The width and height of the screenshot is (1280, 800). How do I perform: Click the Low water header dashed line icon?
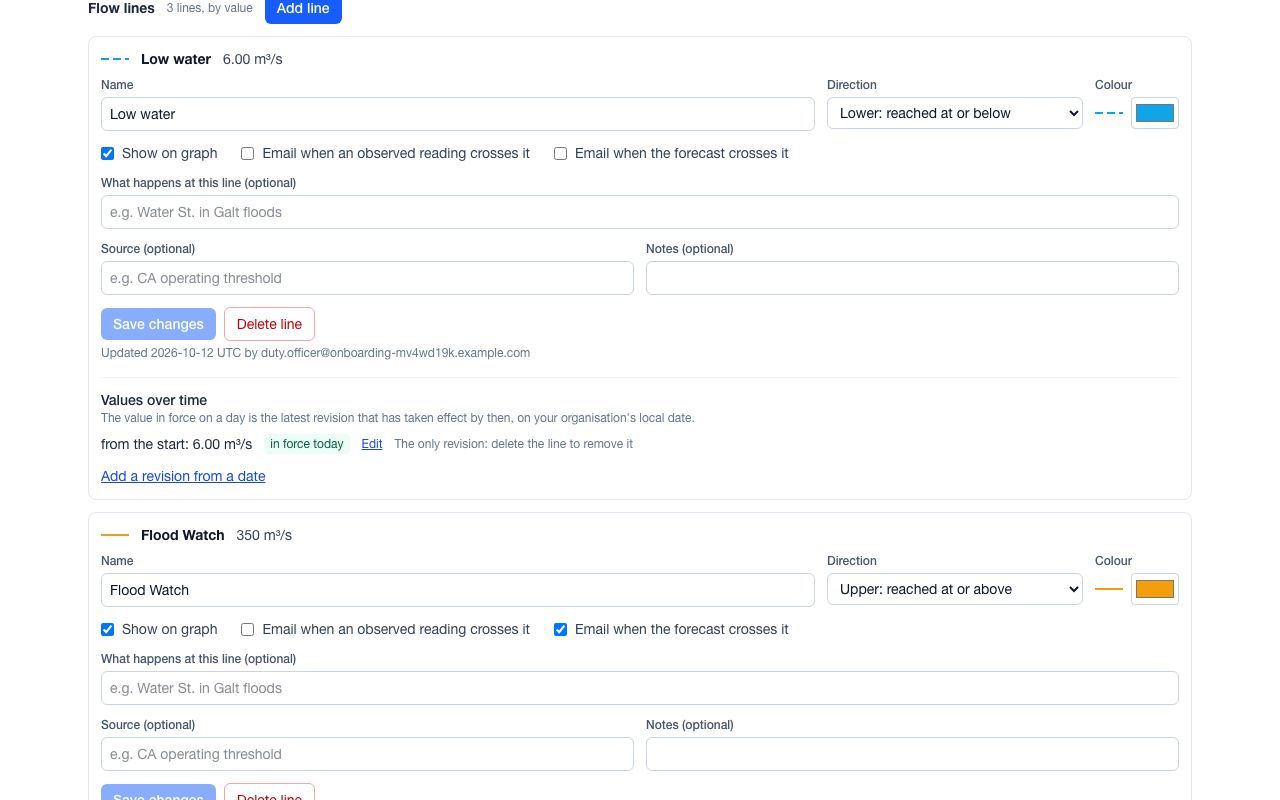coord(115,59)
